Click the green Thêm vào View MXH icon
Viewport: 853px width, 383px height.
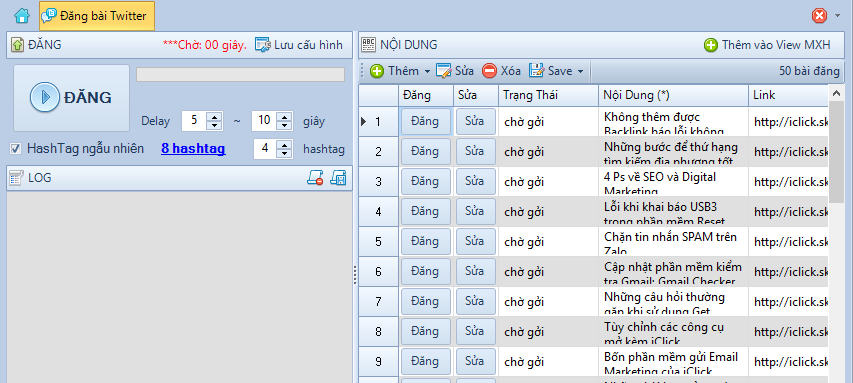coord(711,45)
